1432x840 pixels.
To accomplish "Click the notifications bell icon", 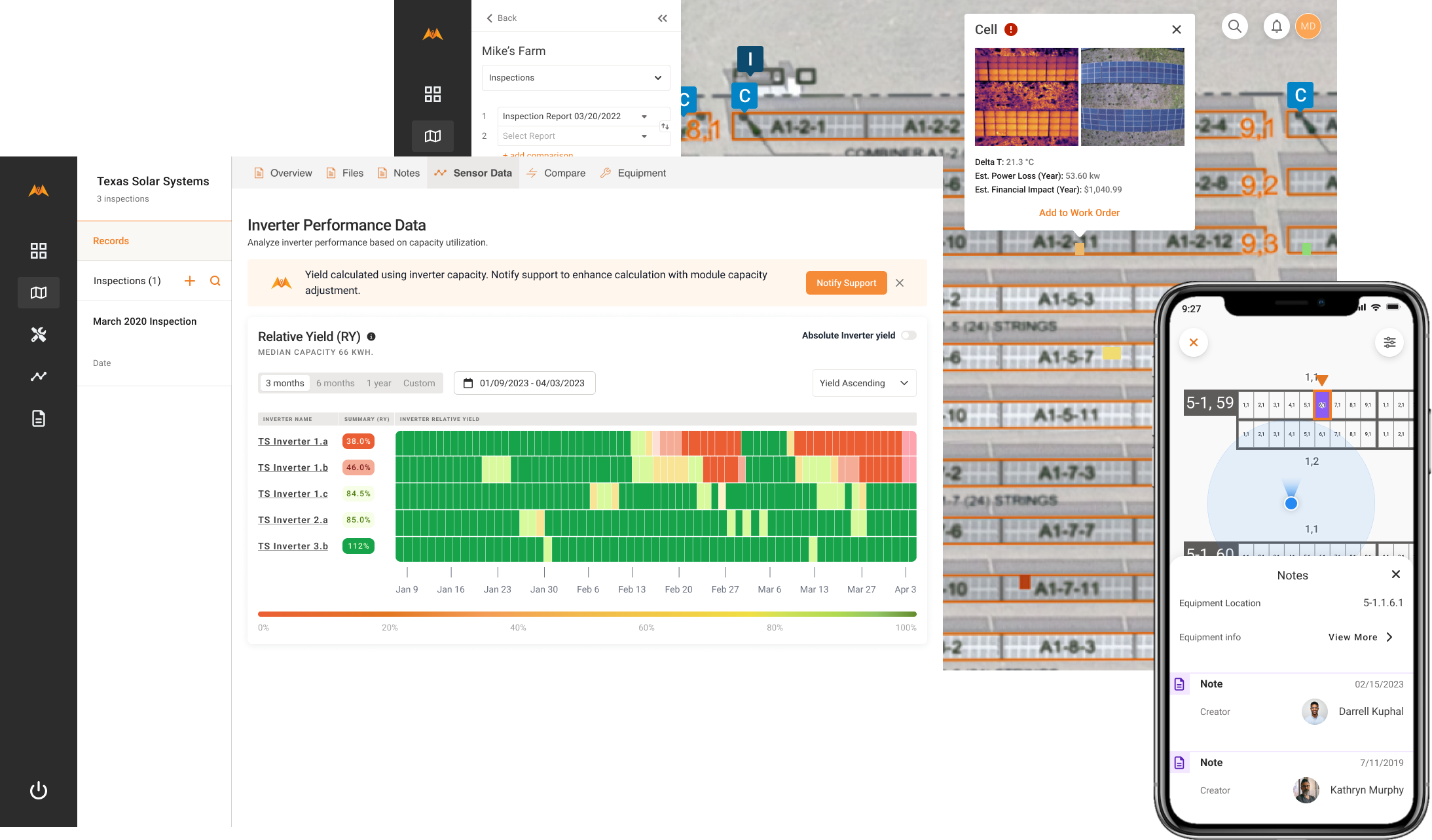I will 1276,26.
